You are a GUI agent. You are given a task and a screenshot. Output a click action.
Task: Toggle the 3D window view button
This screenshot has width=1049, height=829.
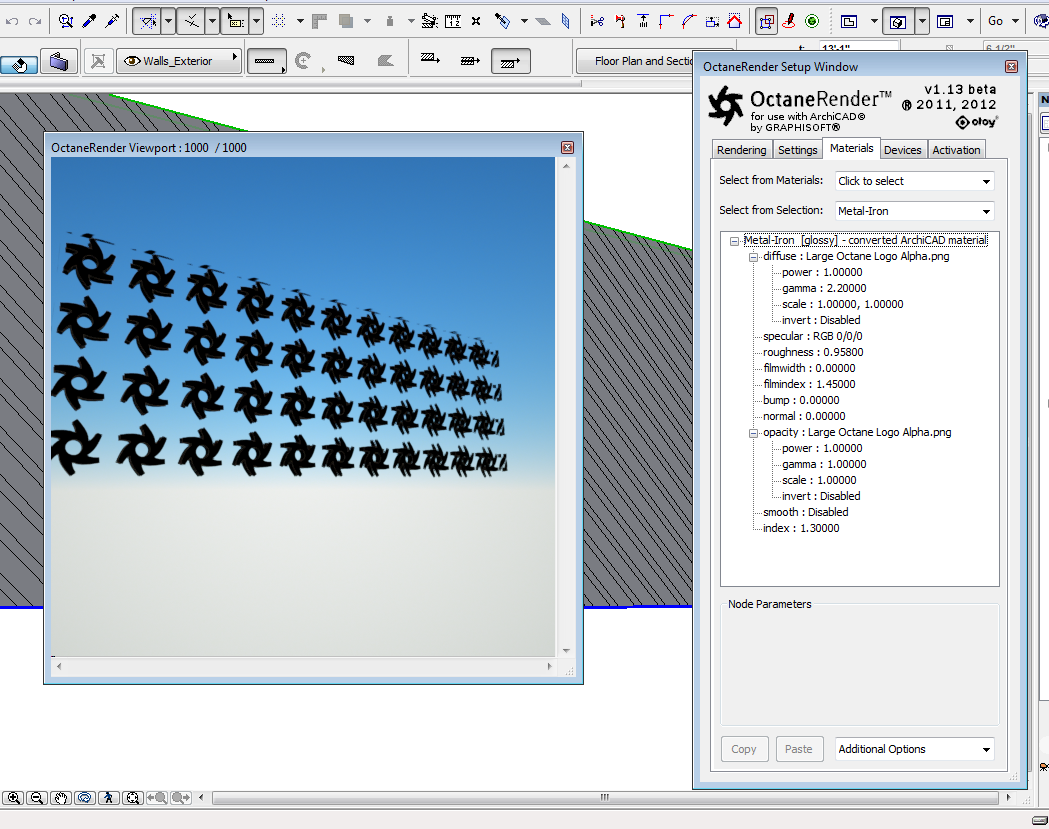(898, 21)
